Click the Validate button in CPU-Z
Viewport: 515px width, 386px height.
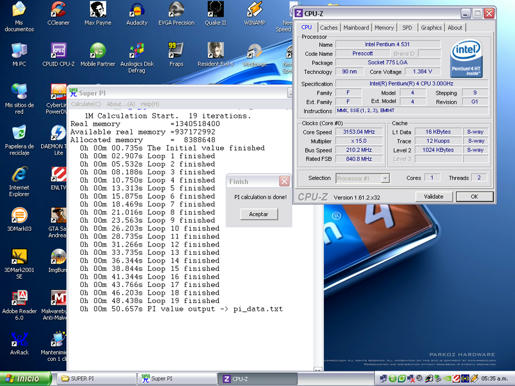(433, 197)
